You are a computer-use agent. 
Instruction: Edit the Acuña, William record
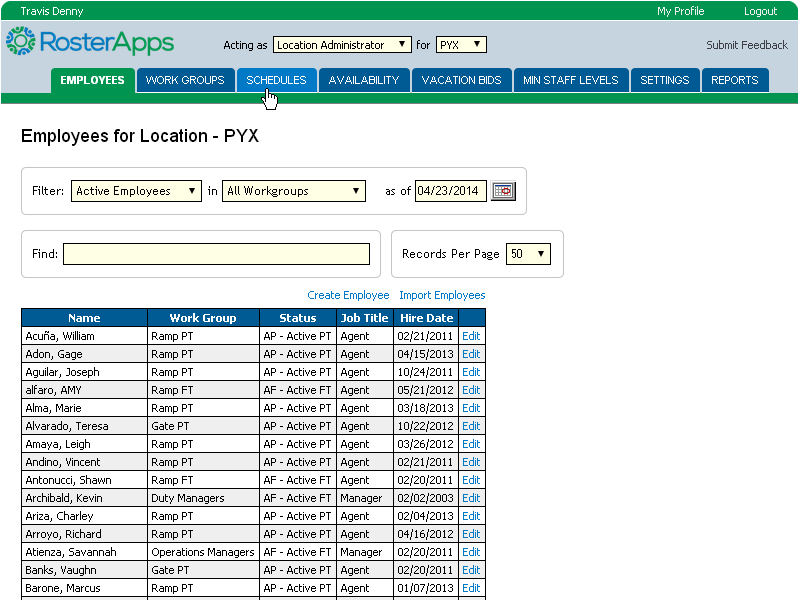(471, 336)
